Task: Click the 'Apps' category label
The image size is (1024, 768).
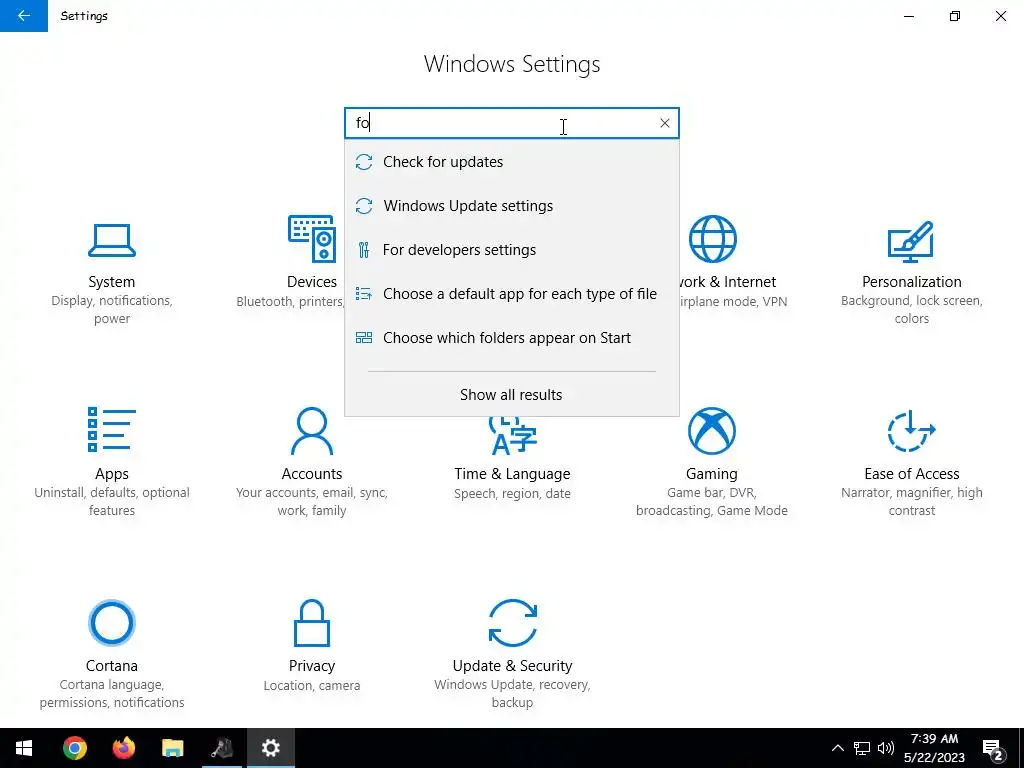Action: point(112,473)
